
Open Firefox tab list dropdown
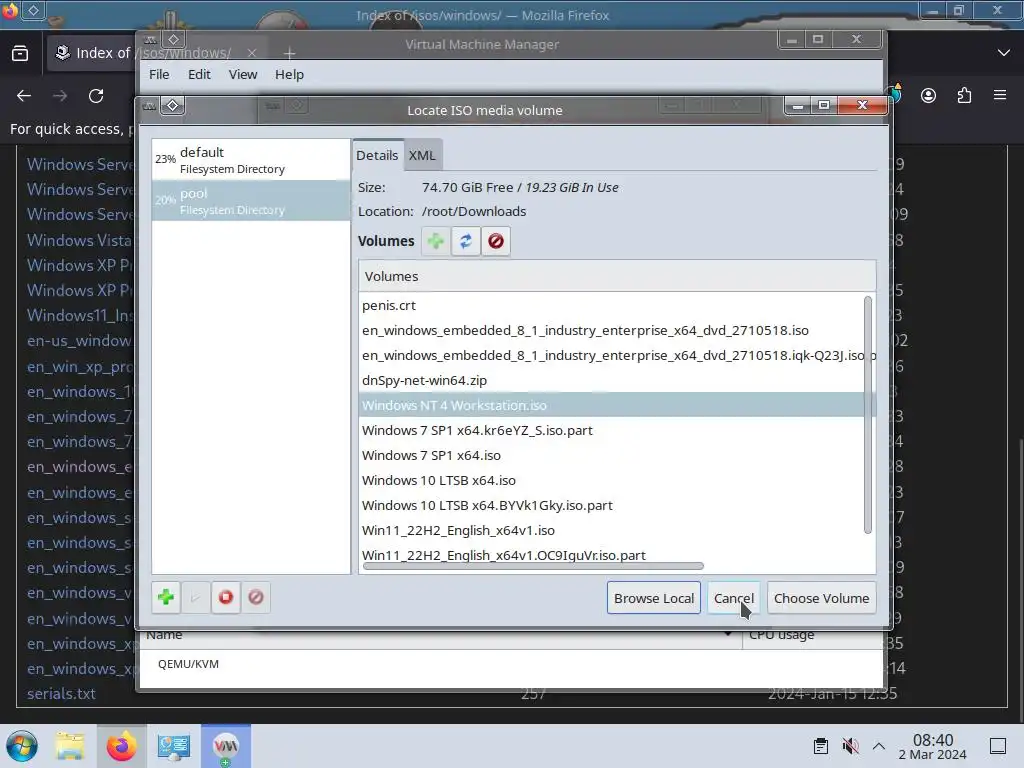1004,53
